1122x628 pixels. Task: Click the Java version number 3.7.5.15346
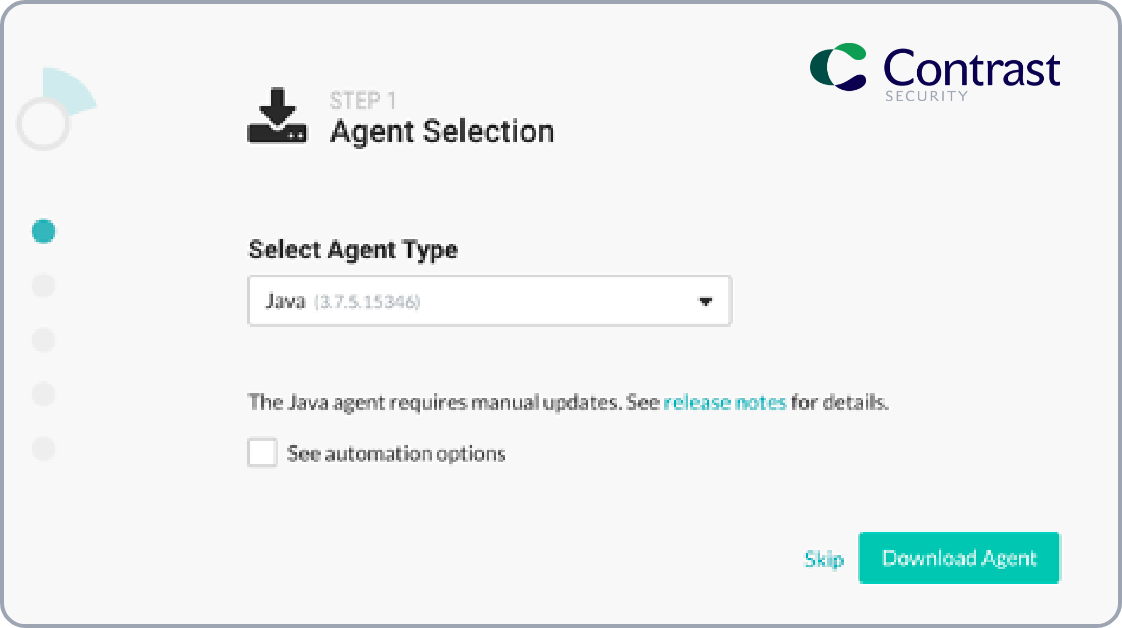(367, 302)
